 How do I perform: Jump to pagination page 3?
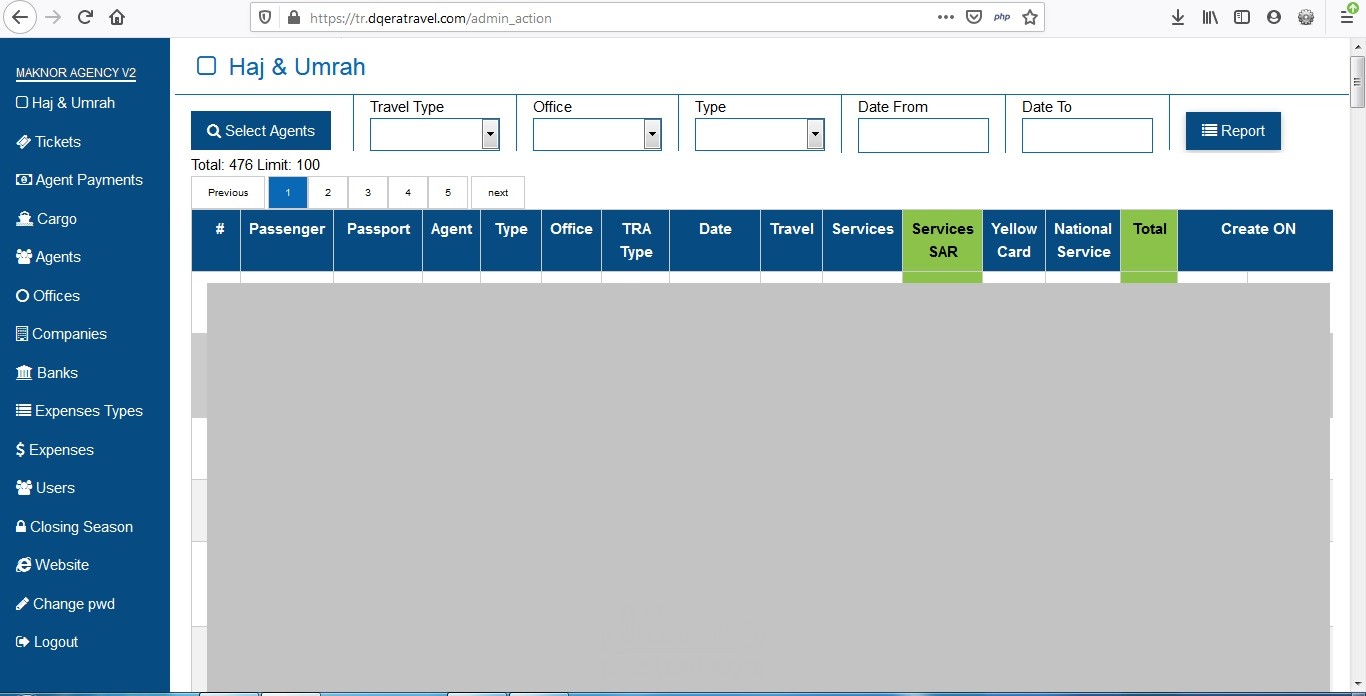368,192
